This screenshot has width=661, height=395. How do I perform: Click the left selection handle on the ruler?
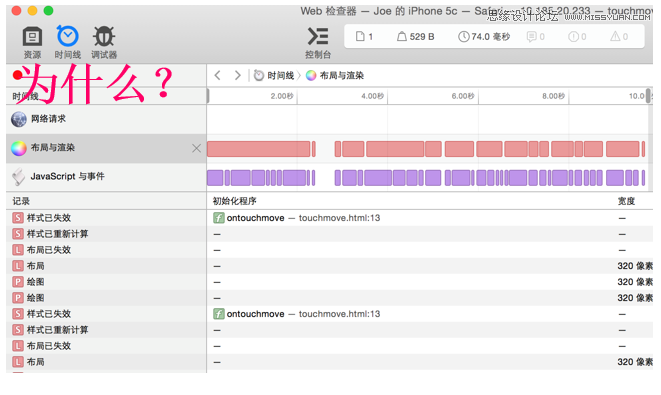(208, 96)
